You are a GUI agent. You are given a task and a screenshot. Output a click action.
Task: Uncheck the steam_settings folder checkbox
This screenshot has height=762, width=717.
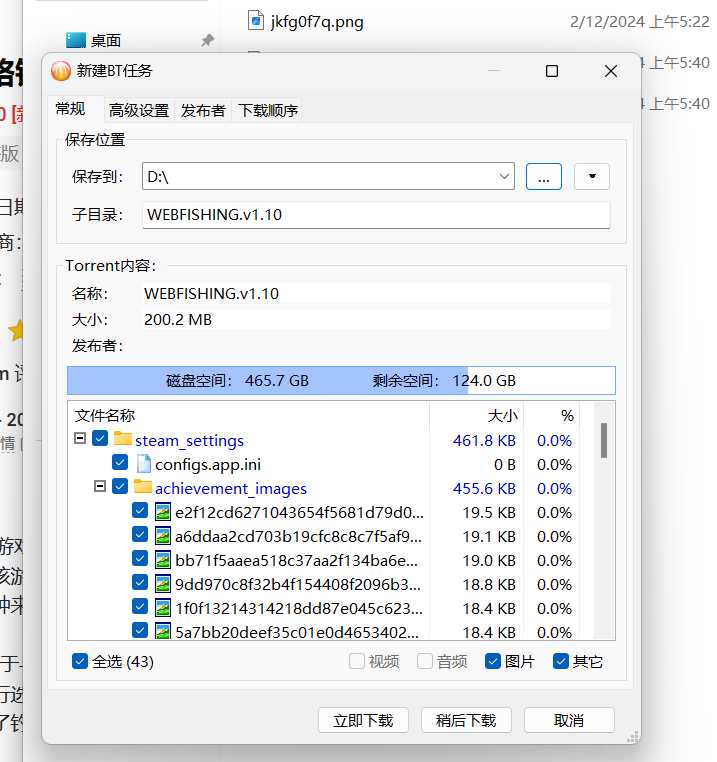pyautogui.click(x=100, y=438)
